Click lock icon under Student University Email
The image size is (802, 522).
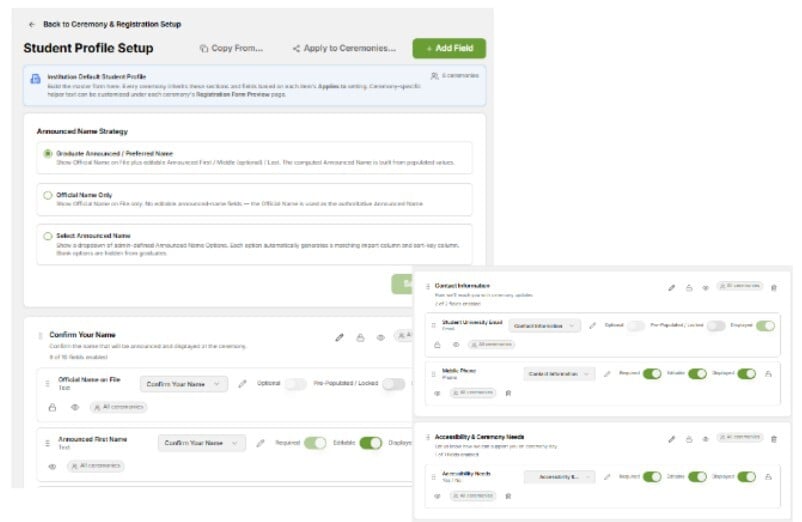[437, 345]
